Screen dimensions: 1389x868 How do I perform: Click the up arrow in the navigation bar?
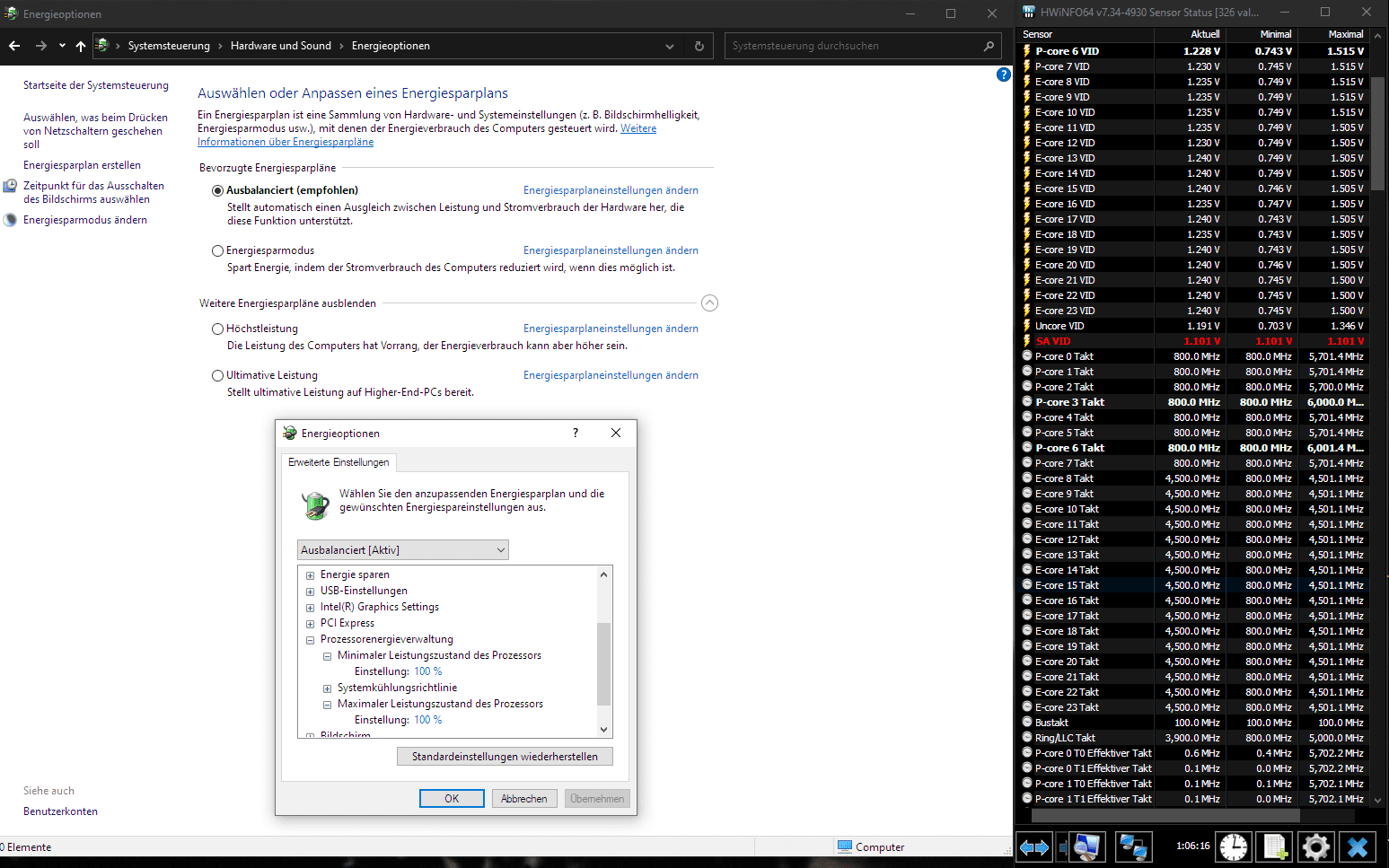pos(81,46)
